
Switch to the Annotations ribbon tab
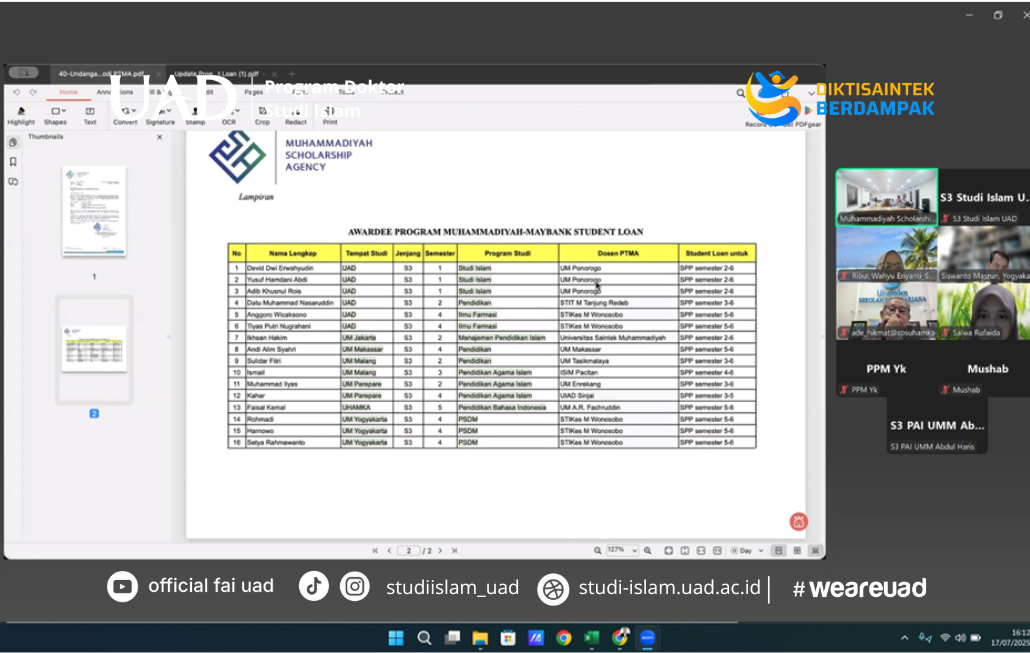(115, 92)
